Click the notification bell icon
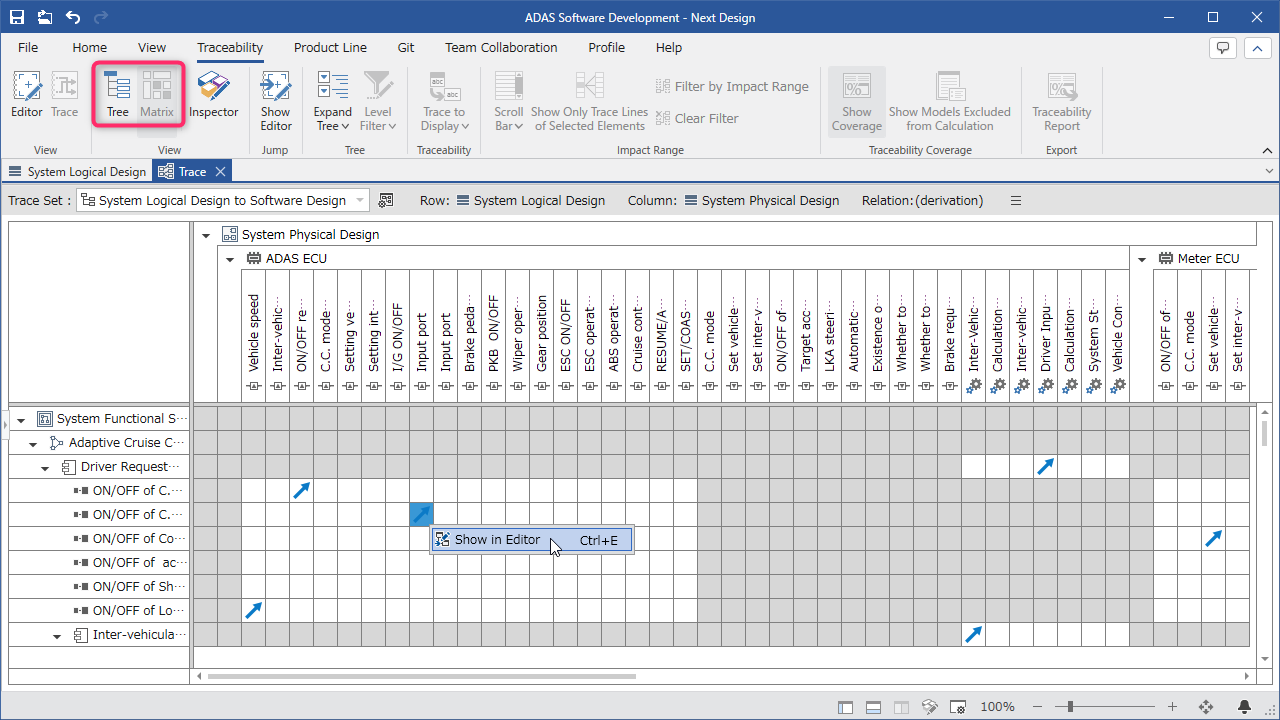 point(1245,707)
